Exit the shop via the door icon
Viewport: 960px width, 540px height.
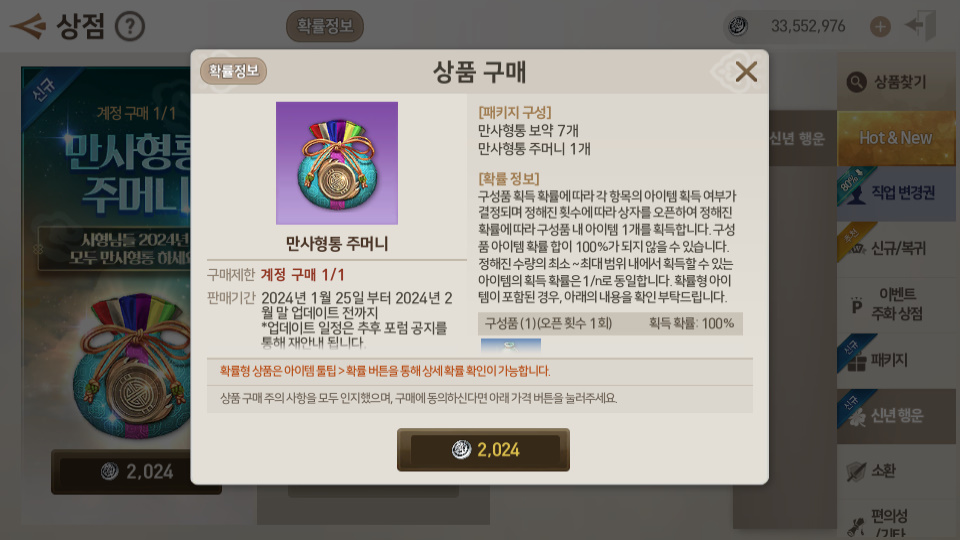(x=921, y=26)
